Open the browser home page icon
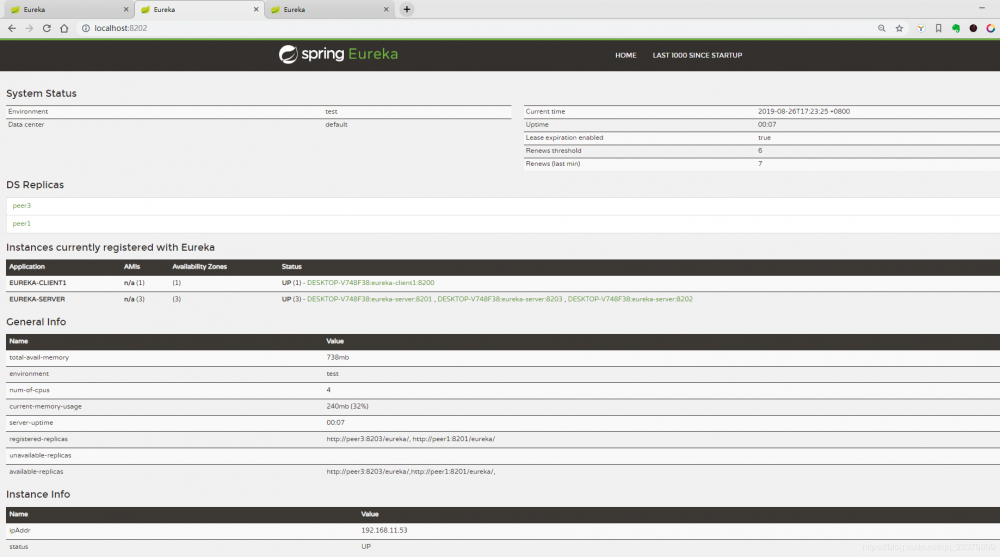Viewport: 1000px width, 557px height. [x=64, y=28]
